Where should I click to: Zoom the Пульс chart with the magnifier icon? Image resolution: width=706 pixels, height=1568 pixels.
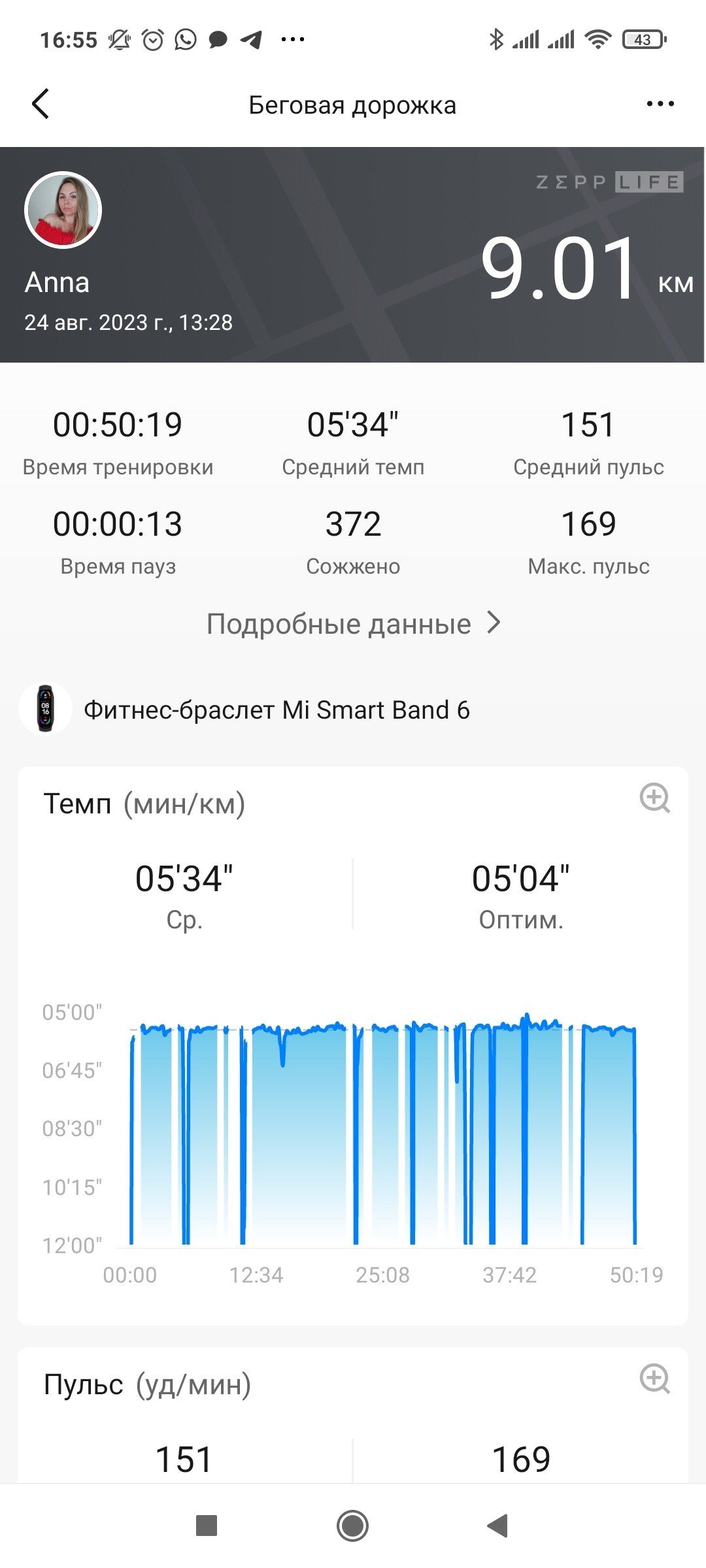pos(654,1379)
